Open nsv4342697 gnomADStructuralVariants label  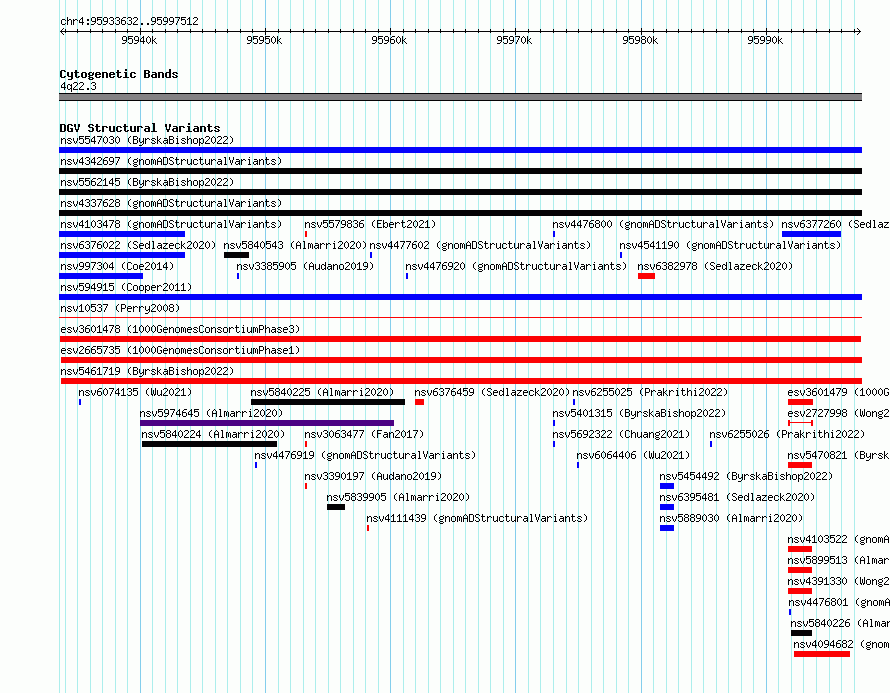click(171, 161)
